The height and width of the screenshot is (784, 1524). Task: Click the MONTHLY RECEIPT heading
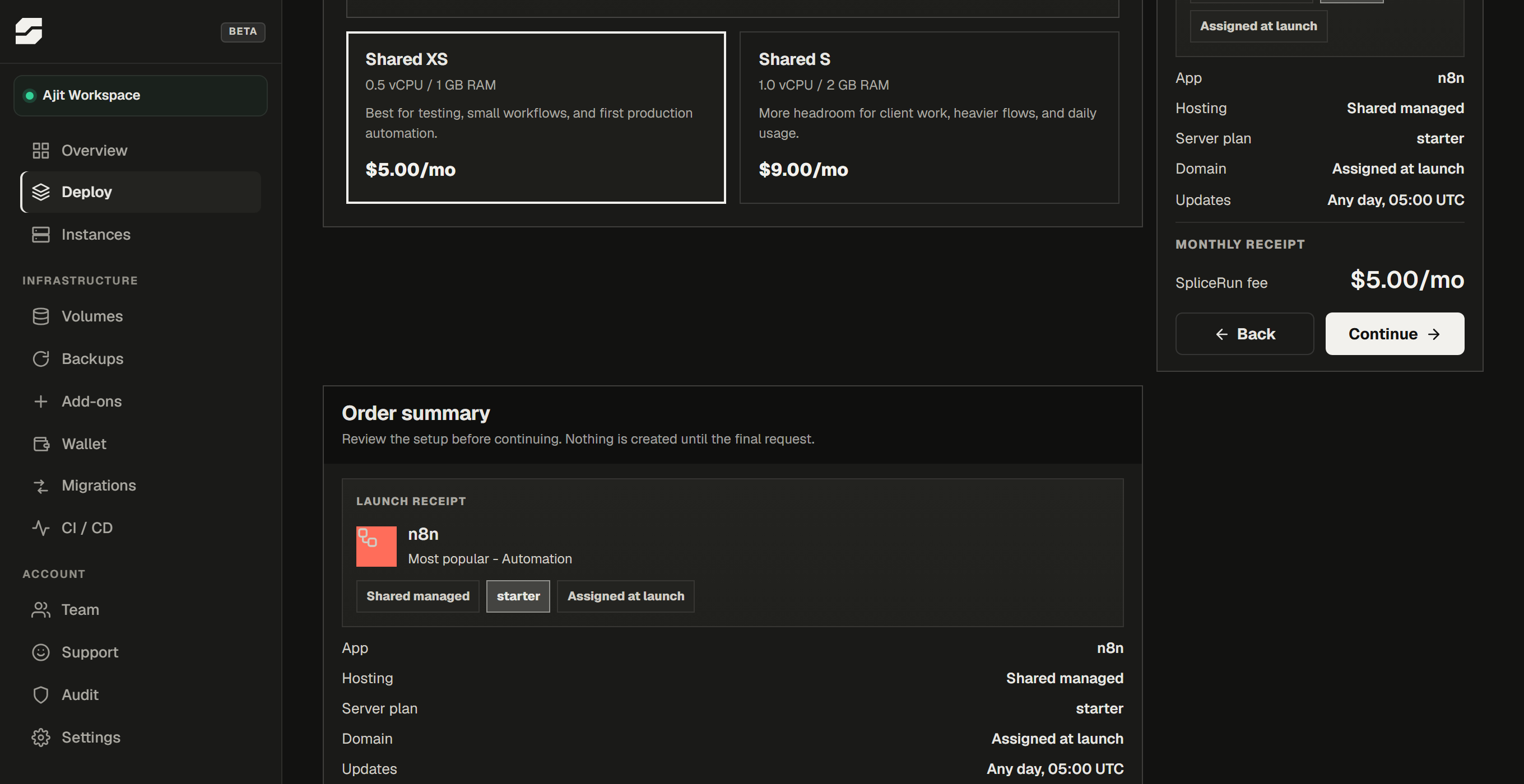(x=1239, y=244)
